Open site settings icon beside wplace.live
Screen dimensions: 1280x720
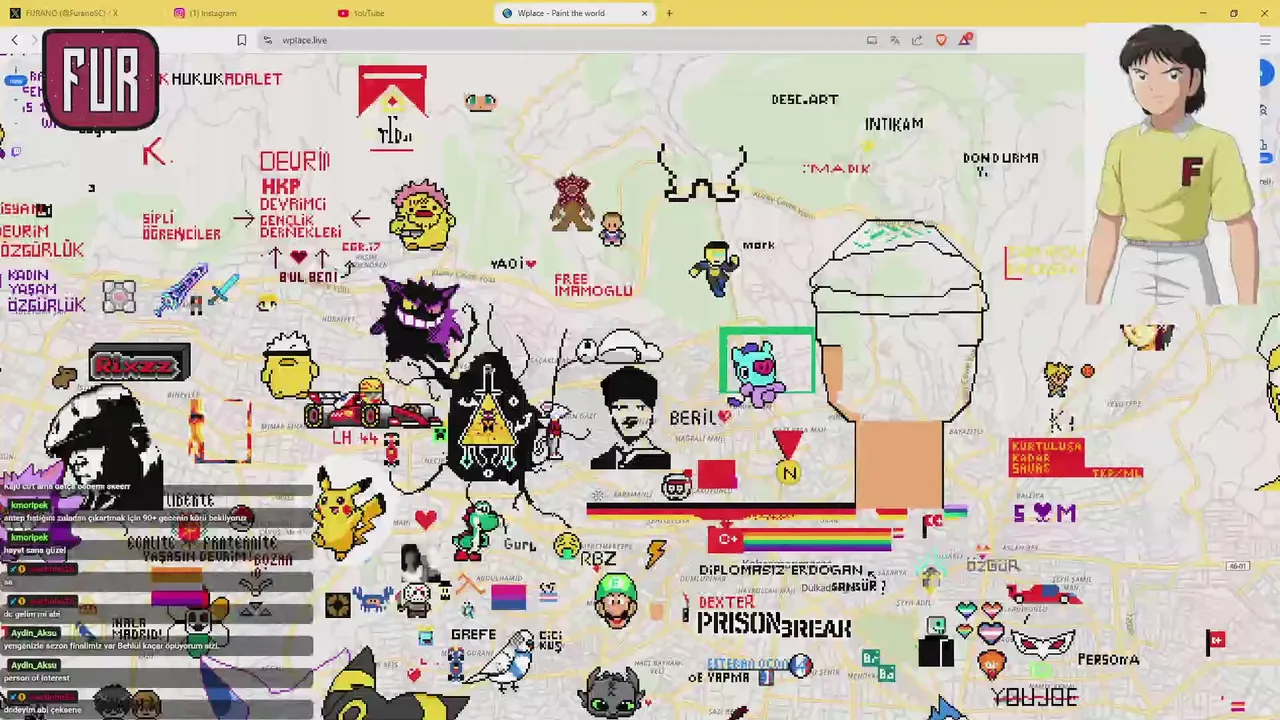[267, 40]
